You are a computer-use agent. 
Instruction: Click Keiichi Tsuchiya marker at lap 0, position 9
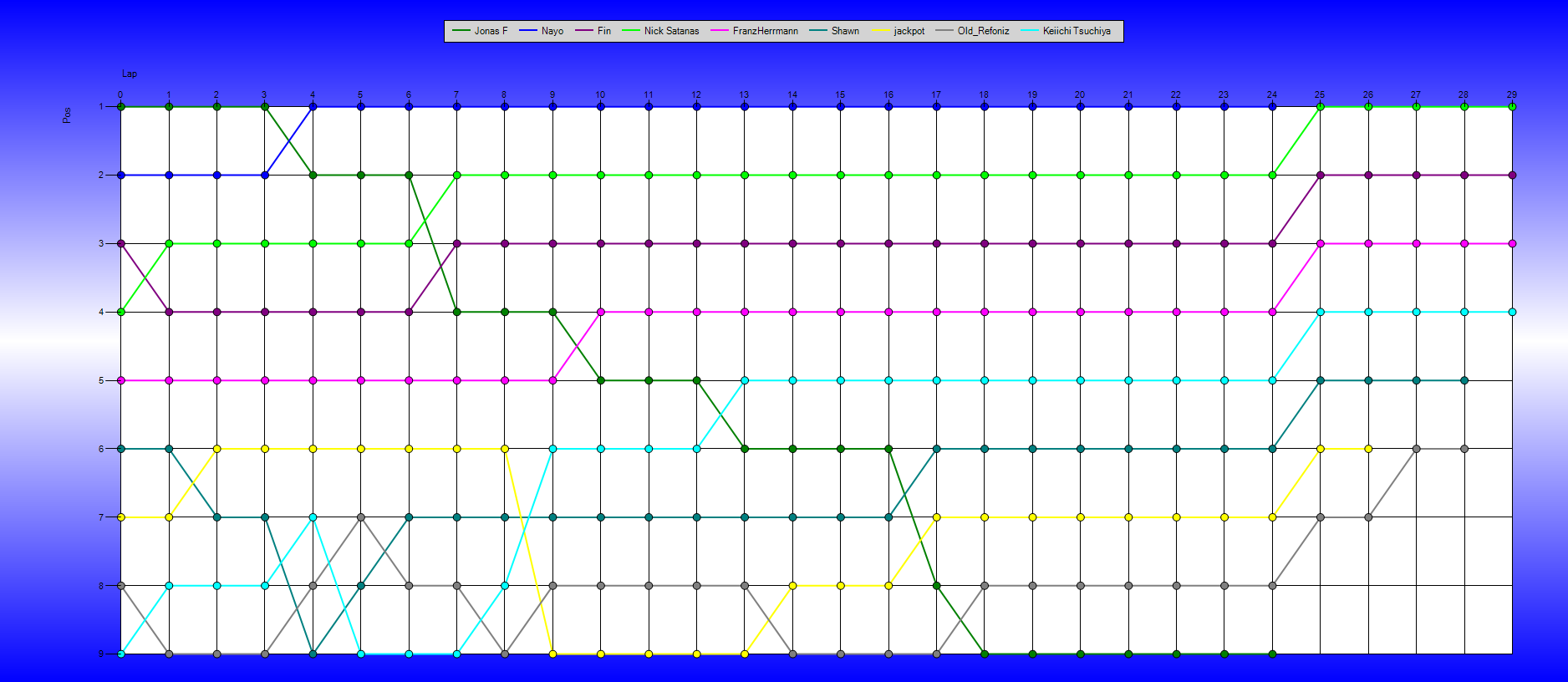click(x=121, y=654)
